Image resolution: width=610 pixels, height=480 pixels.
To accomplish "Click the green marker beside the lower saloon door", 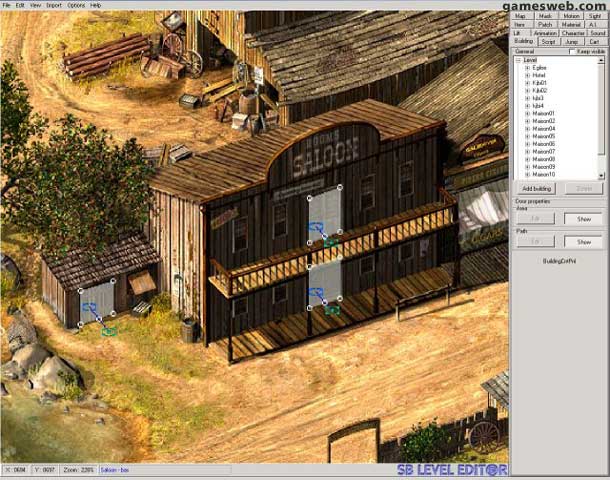I will point(332,310).
